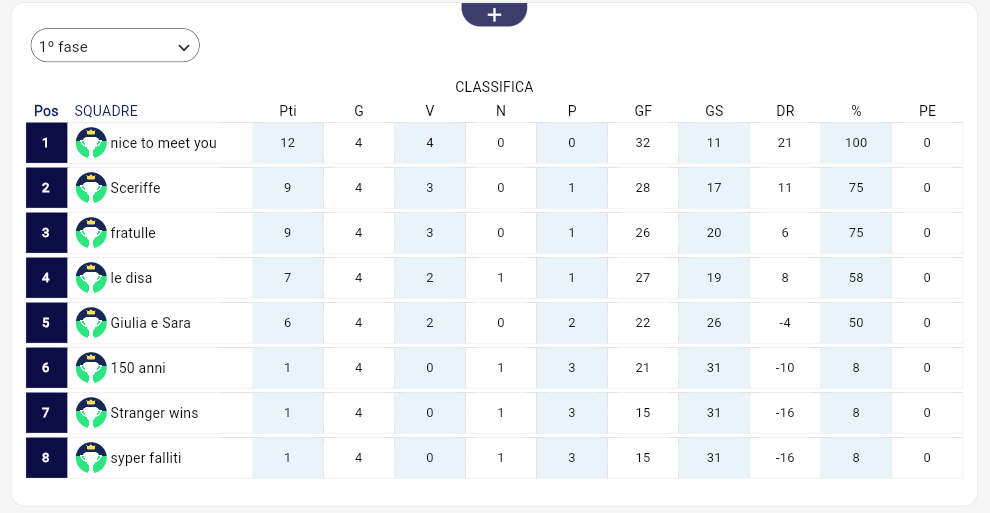Click the GF column header
Image resolution: width=990 pixels, height=513 pixels.
[x=643, y=111]
